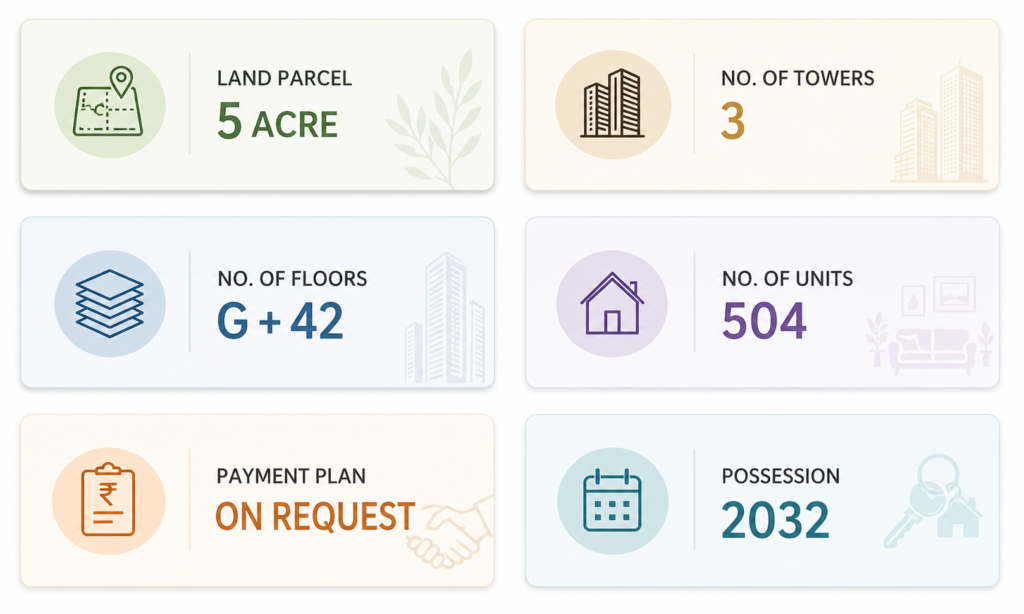Click the rupee clipboard payment icon
This screenshot has height=614, width=1024.
point(109,499)
